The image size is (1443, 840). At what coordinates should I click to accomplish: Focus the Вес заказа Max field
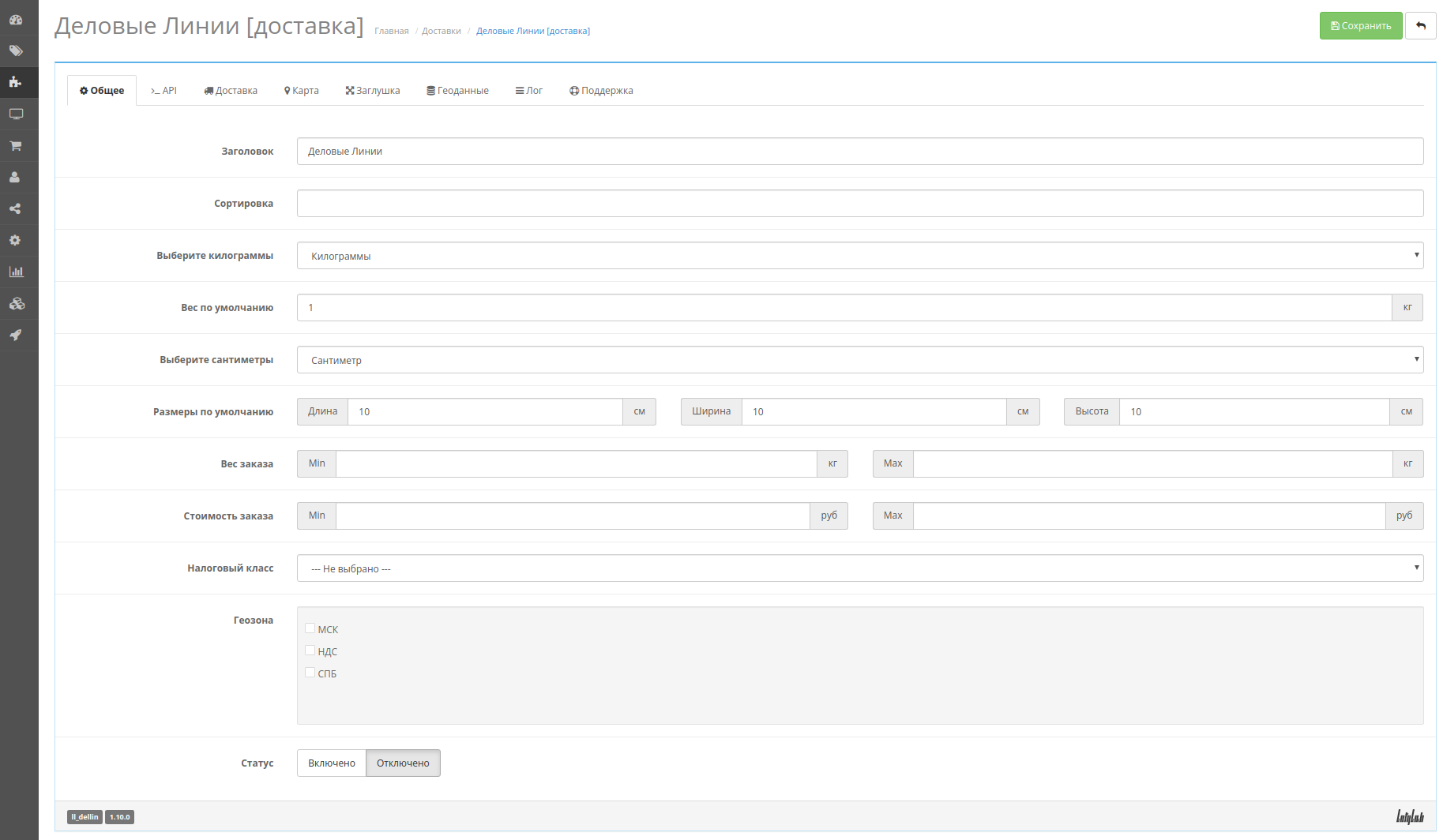[1153, 464]
